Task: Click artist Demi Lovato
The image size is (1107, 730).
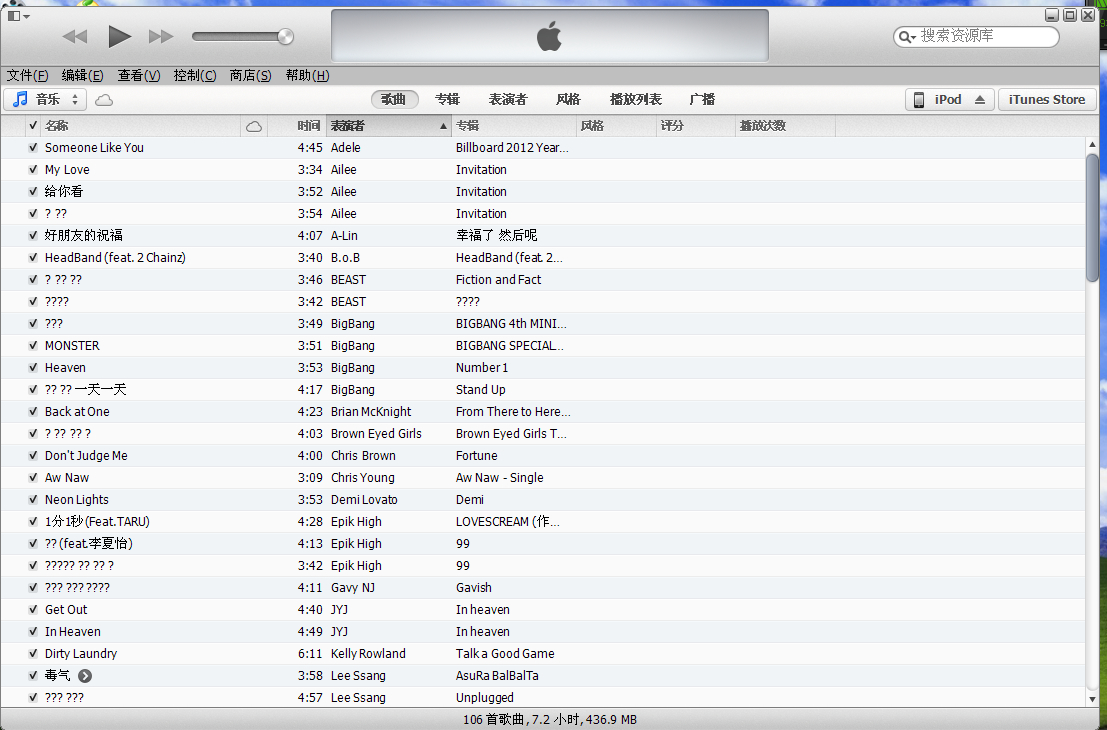Action: tap(364, 499)
